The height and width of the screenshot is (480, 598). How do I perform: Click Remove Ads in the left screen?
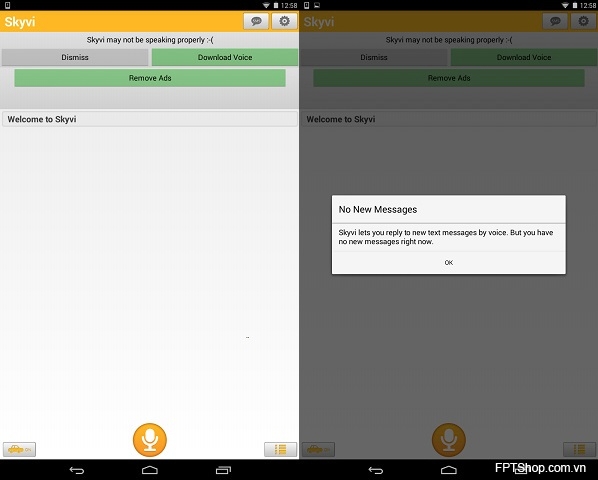click(150, 78)
